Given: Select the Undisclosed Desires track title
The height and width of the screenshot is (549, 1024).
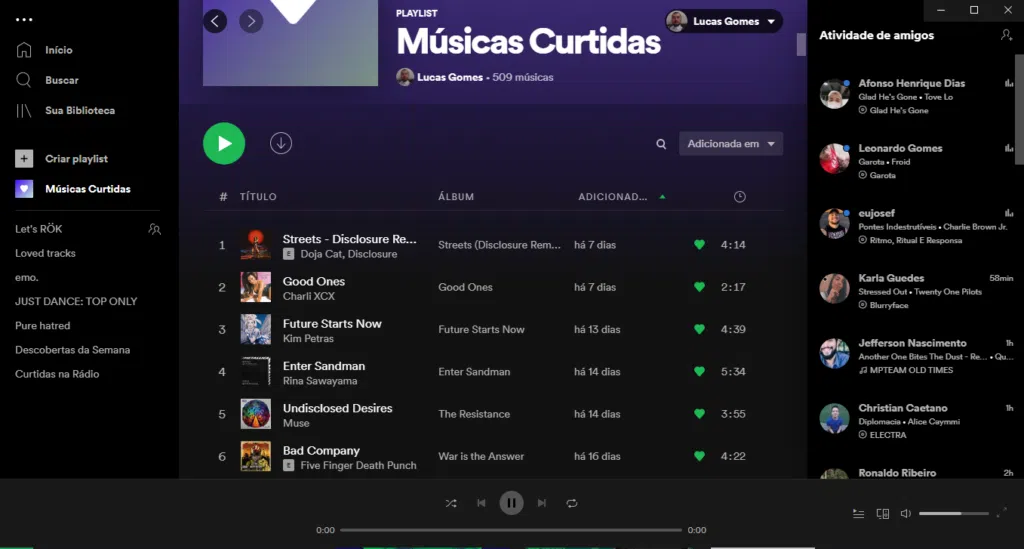Looking at the screenshot, I should (x=338, y=408).
